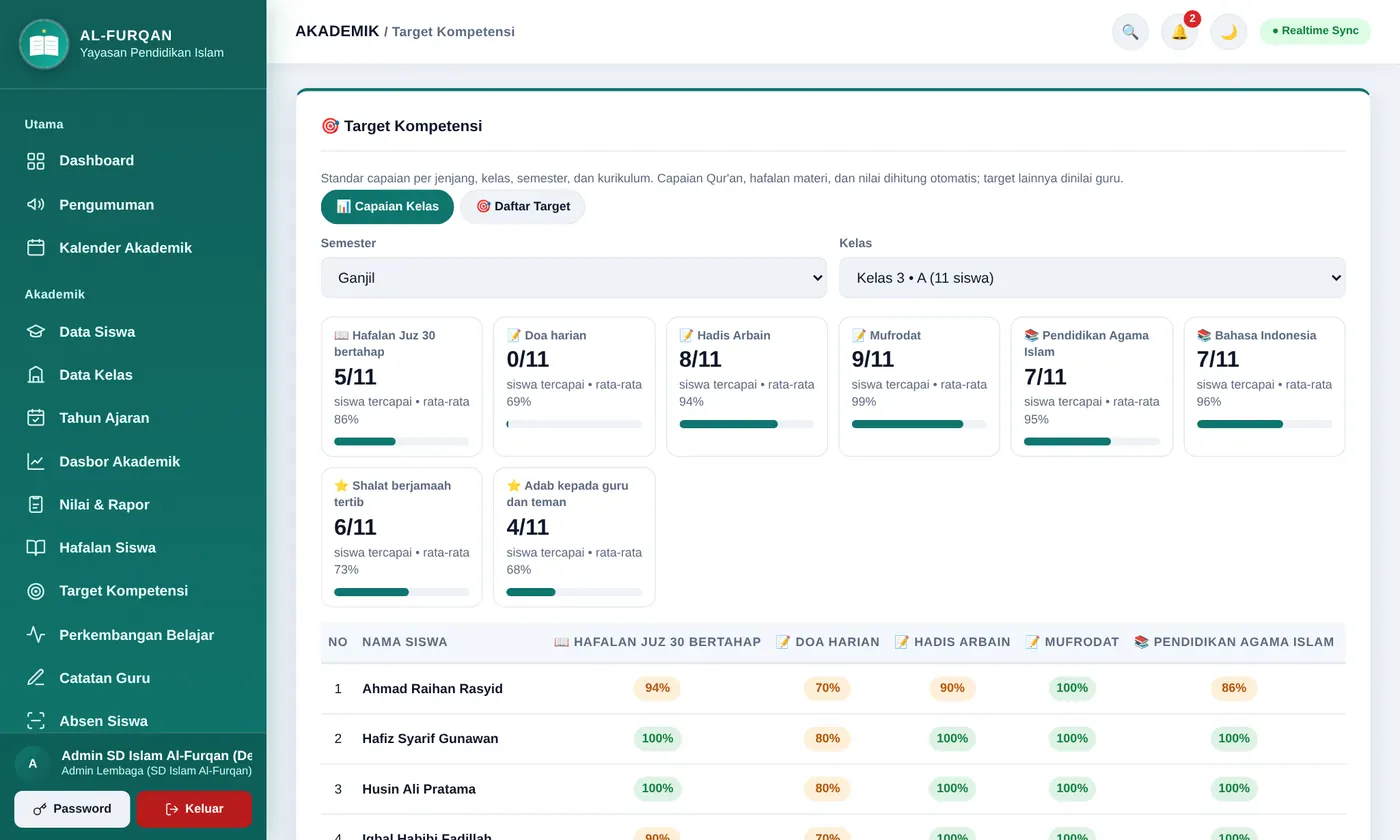Click the Pendidikan Agama Islam column header
Screen dimensions: 1400x840
(x=1234, y=642)
